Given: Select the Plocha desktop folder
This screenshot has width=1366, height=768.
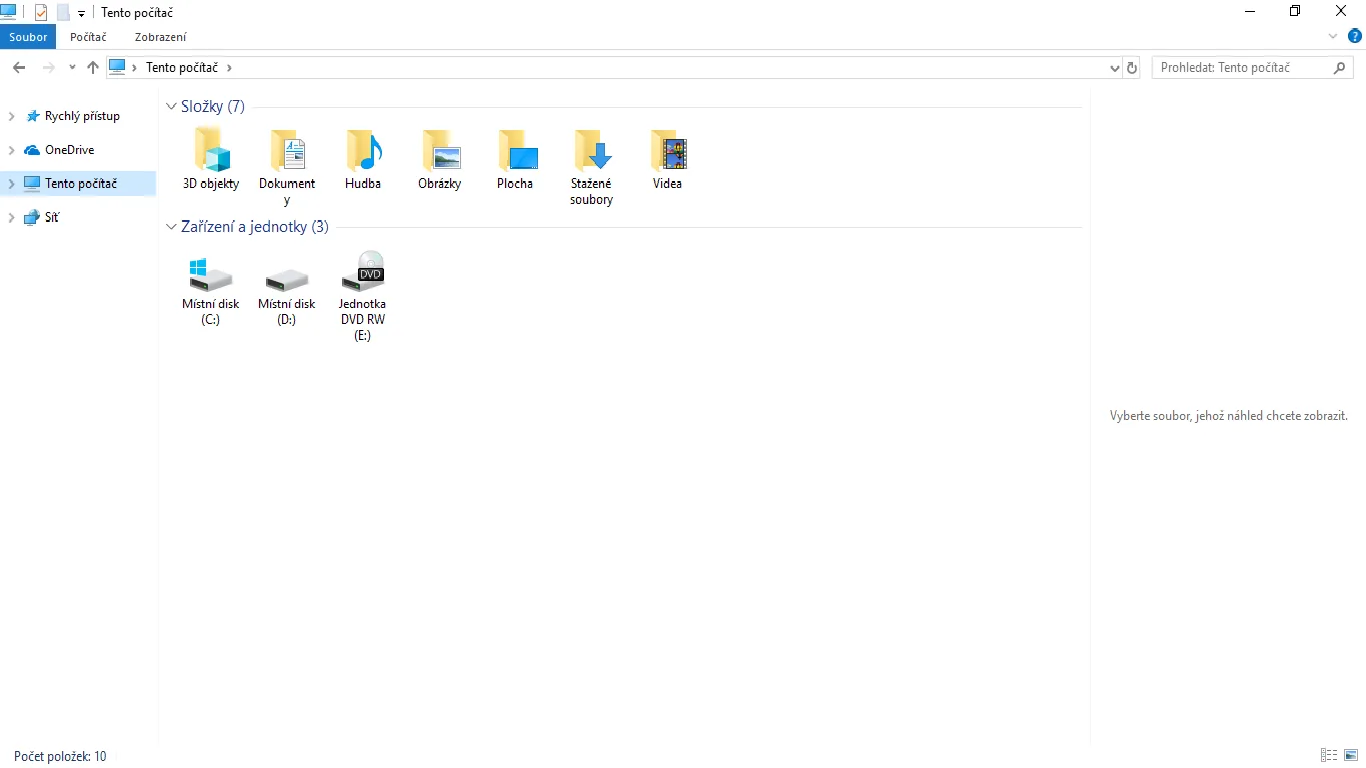Looking at the screenshot, I should pyautogui.click(x=515, y=159).
